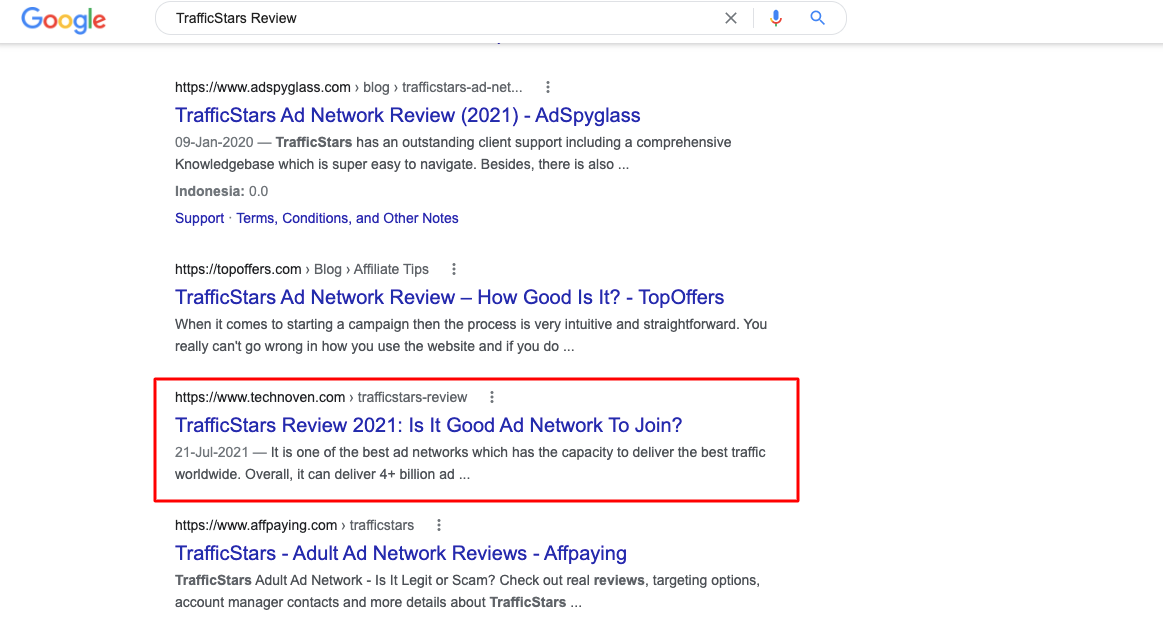Open three-dot menu for the AdSpyglass result
The height and width of the screenshot is (644, 1163).
click(547, 87)
